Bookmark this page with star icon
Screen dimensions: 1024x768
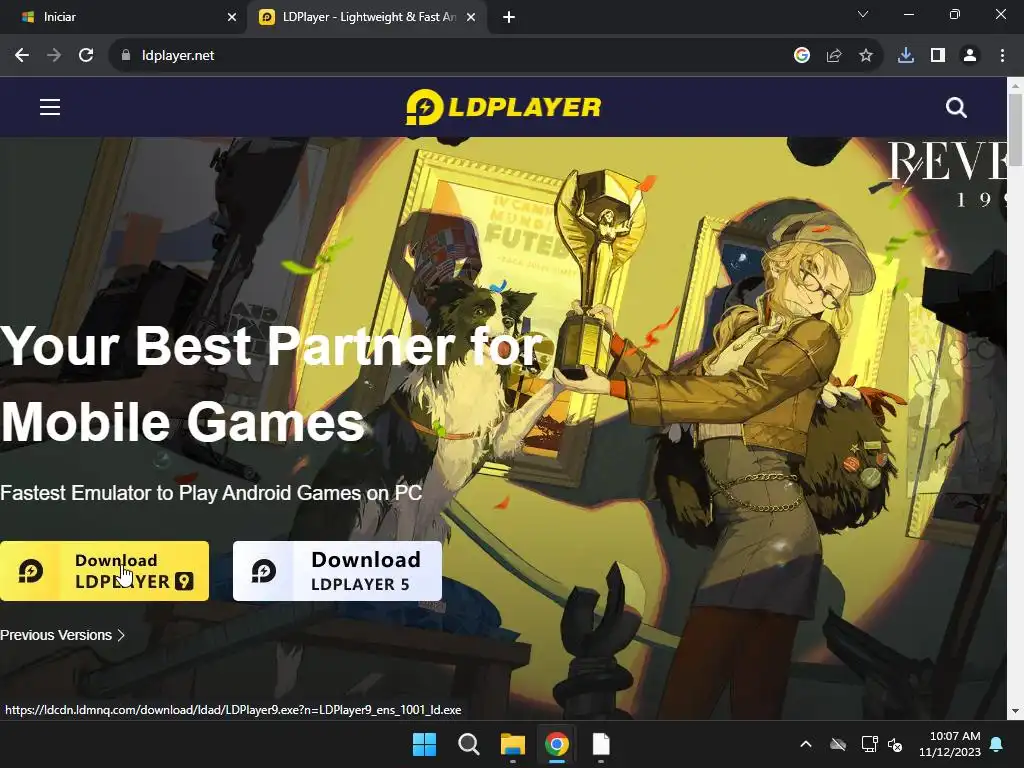click(x=866, y=56)
